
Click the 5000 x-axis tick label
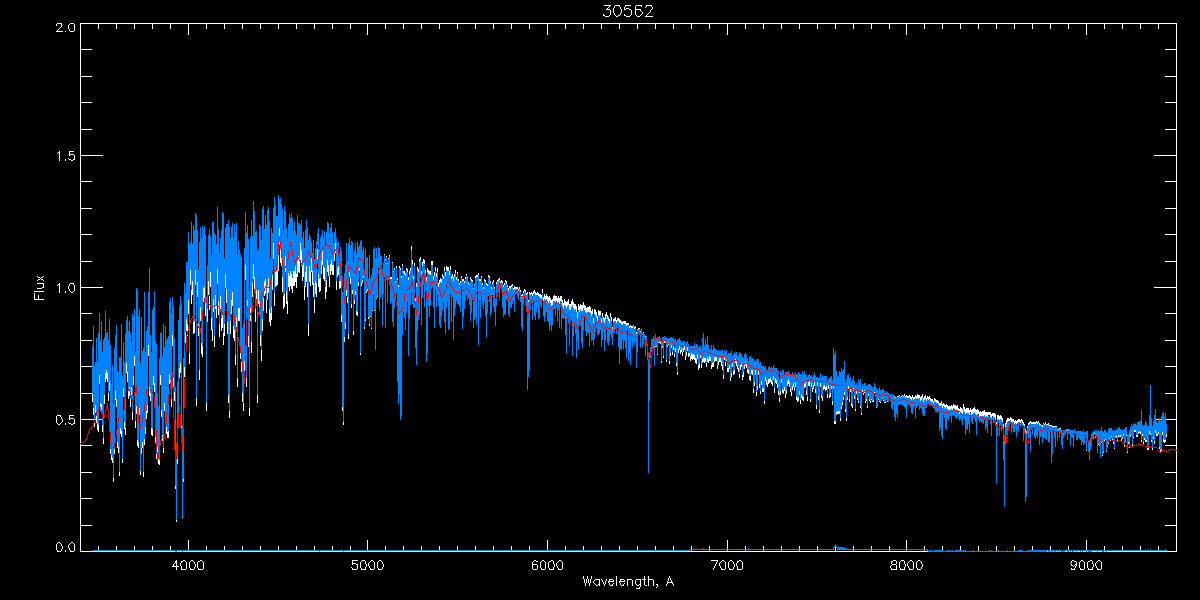pyautogui.click(x=367, y=565)
